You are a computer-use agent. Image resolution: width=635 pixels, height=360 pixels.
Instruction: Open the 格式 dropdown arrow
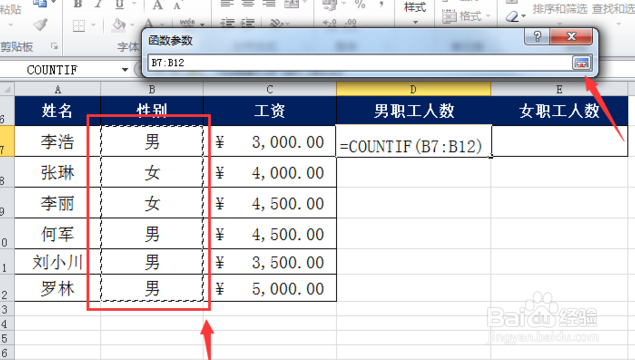488,16
